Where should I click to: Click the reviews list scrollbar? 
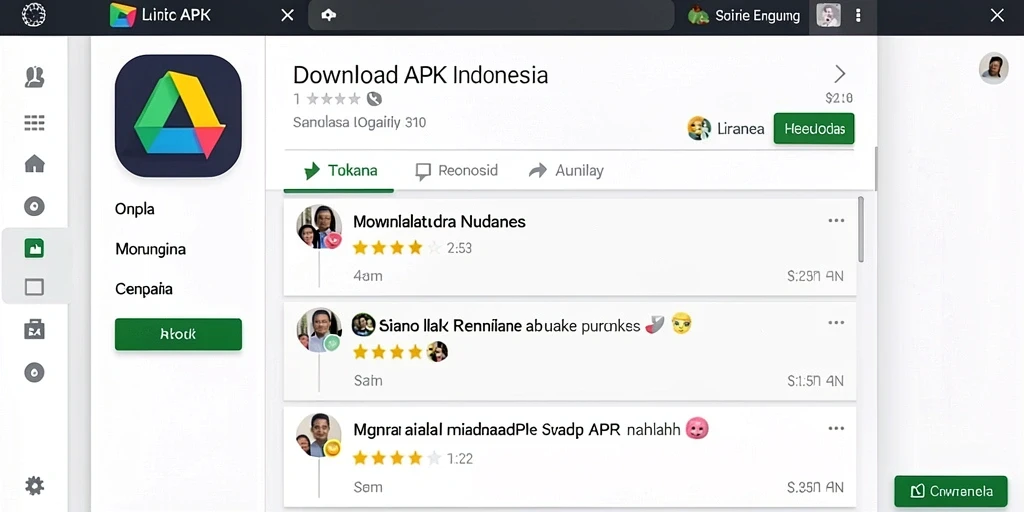861,230
